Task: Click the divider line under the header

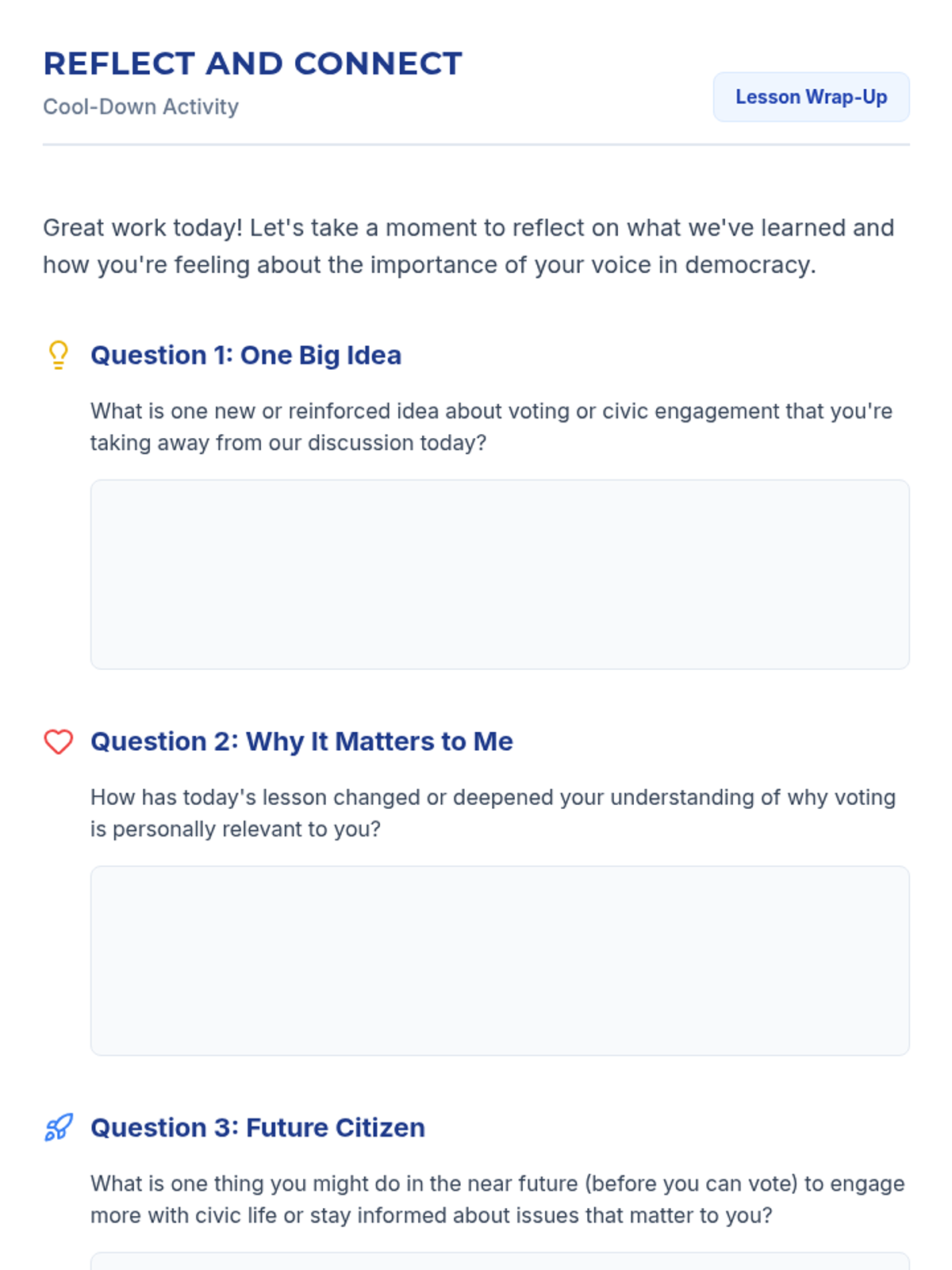Action: 476,144
